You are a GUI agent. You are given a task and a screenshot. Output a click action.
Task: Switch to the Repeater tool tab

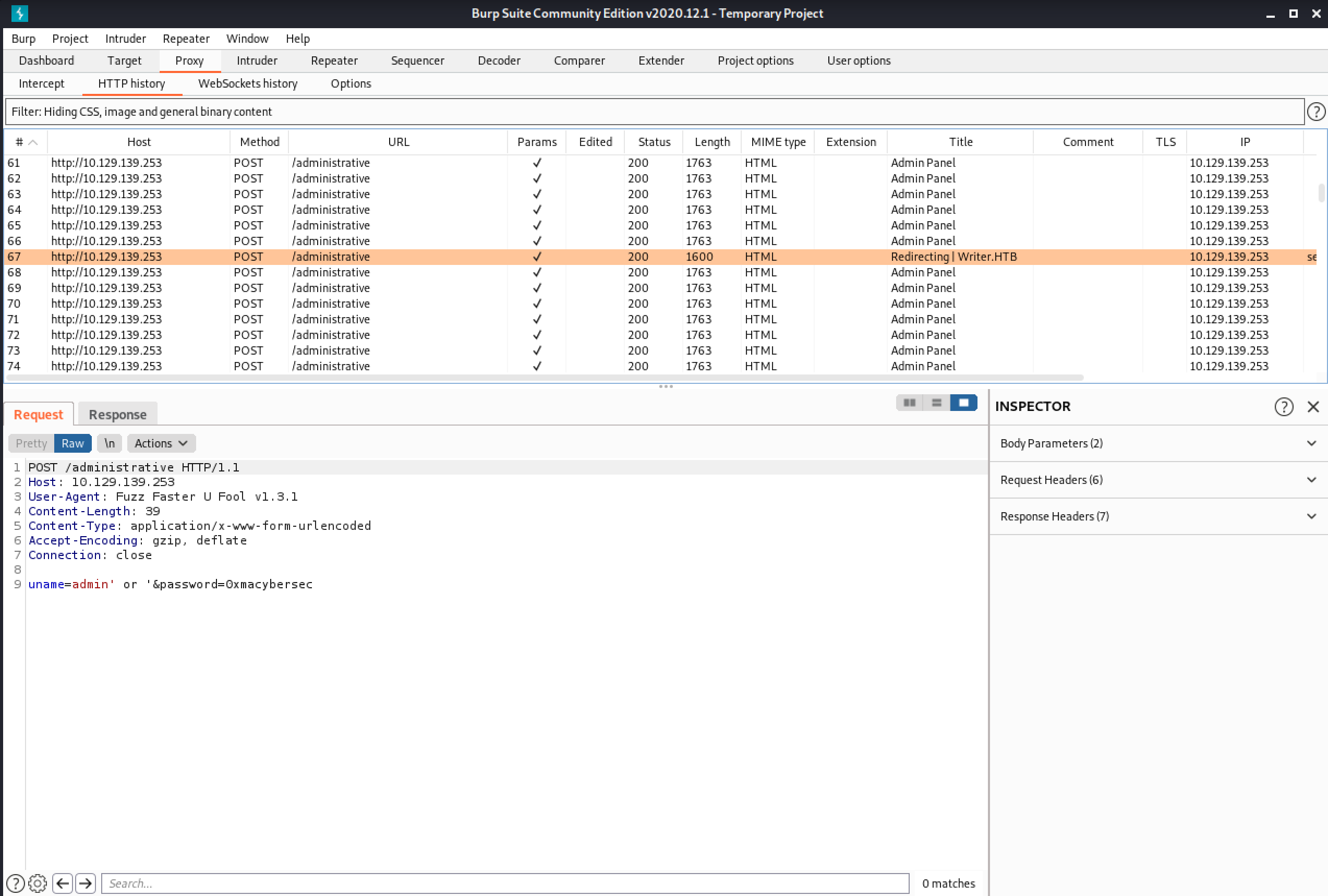[334, 60]
